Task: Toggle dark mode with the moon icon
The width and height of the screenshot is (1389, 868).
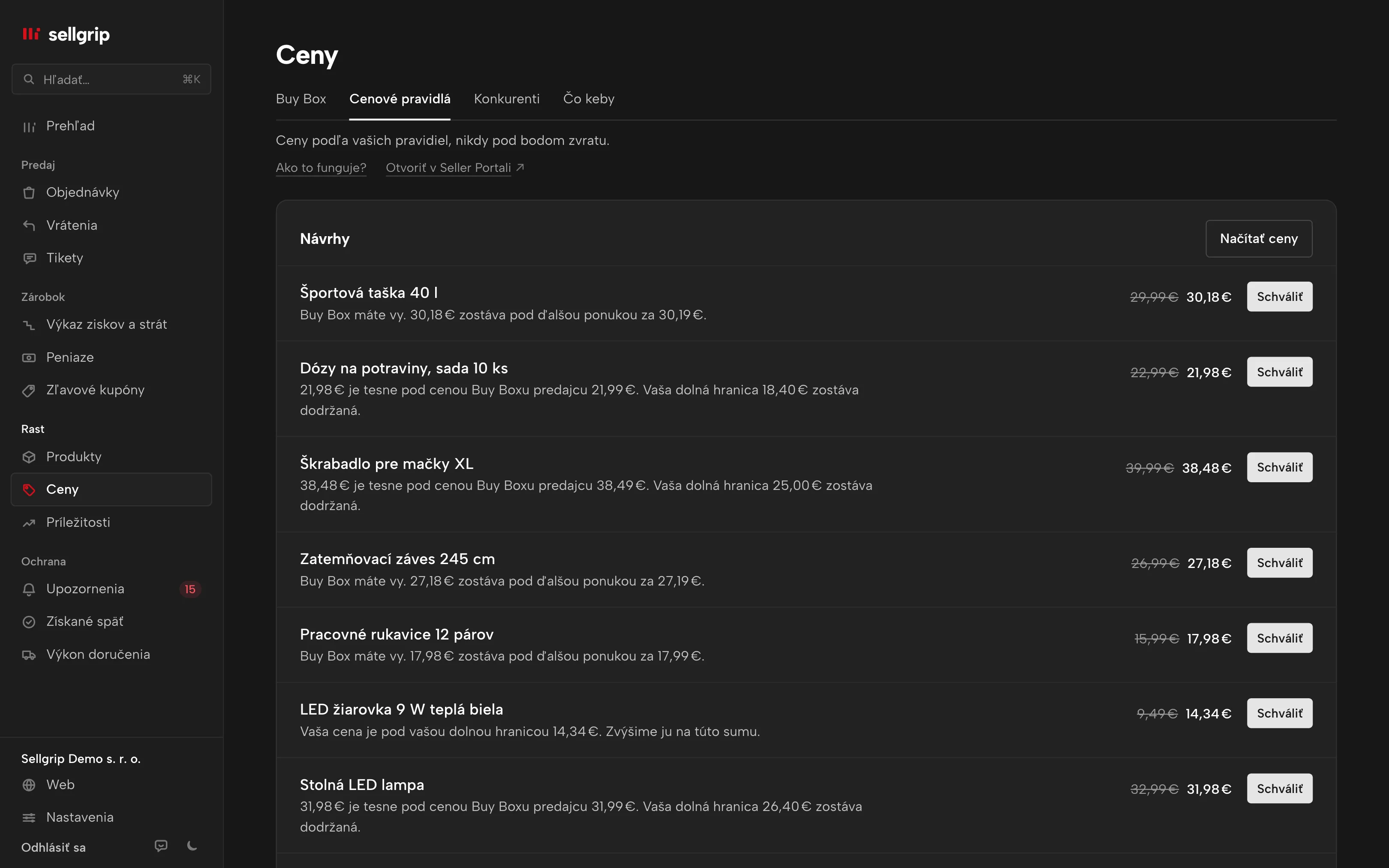Action: (192, 846)
